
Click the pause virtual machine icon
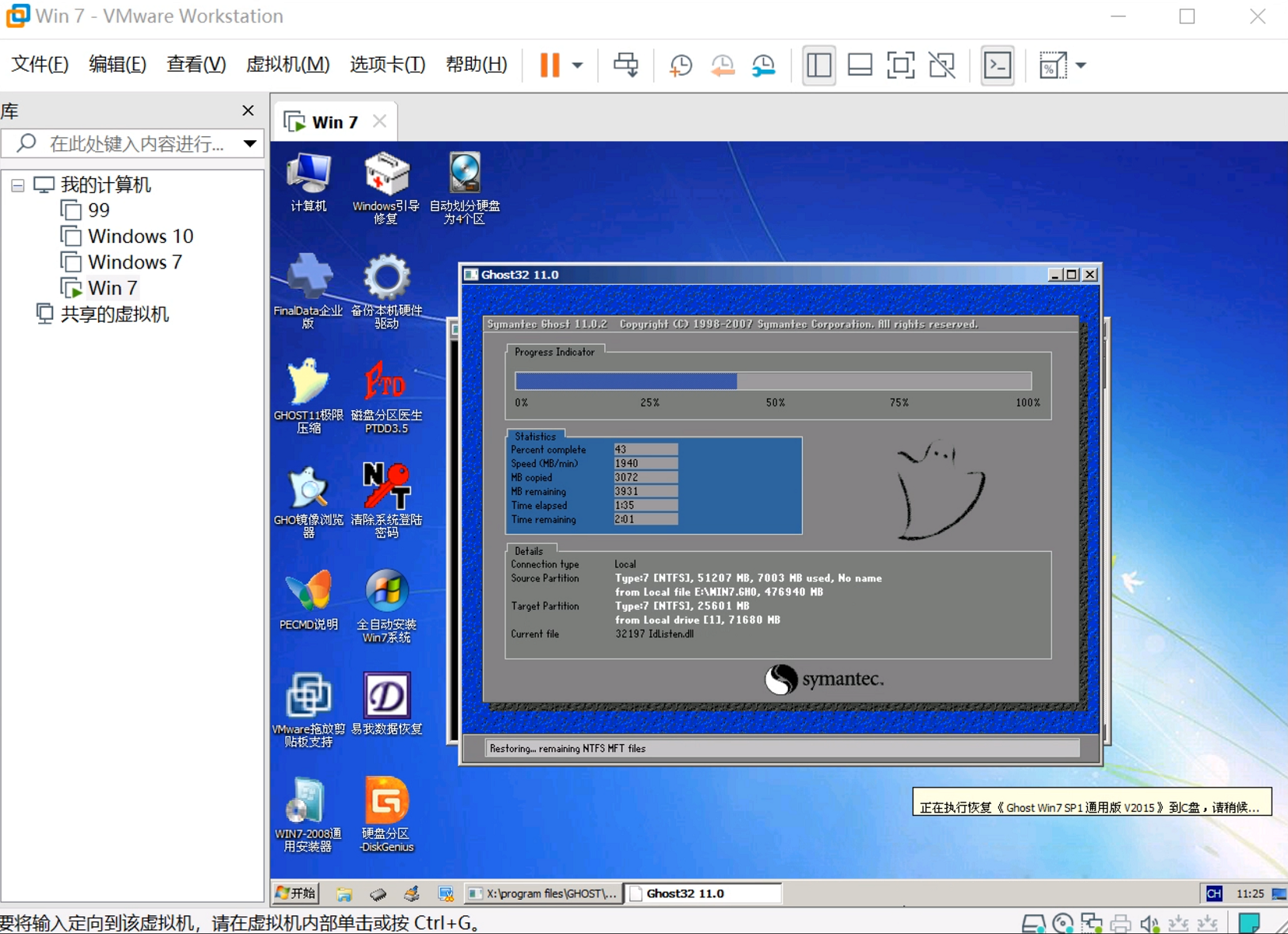click(x=550, y=65)
